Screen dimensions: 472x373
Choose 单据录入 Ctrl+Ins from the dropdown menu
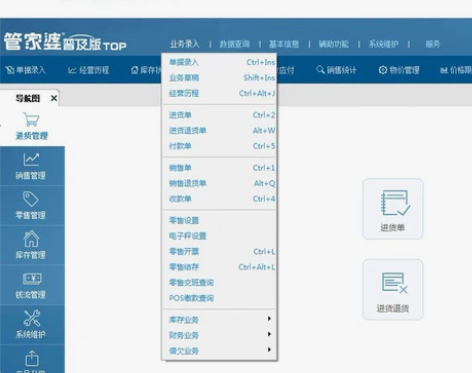click(219, 62)
